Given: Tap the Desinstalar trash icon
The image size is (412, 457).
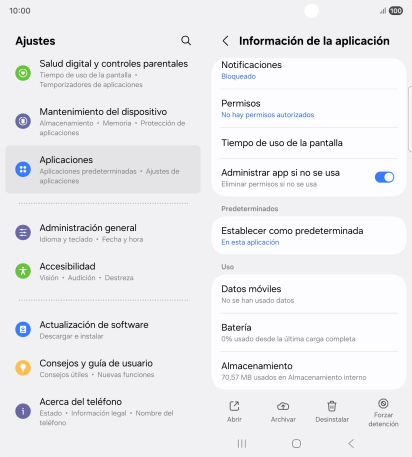Looking at the screenshot, I should (332, 406).
